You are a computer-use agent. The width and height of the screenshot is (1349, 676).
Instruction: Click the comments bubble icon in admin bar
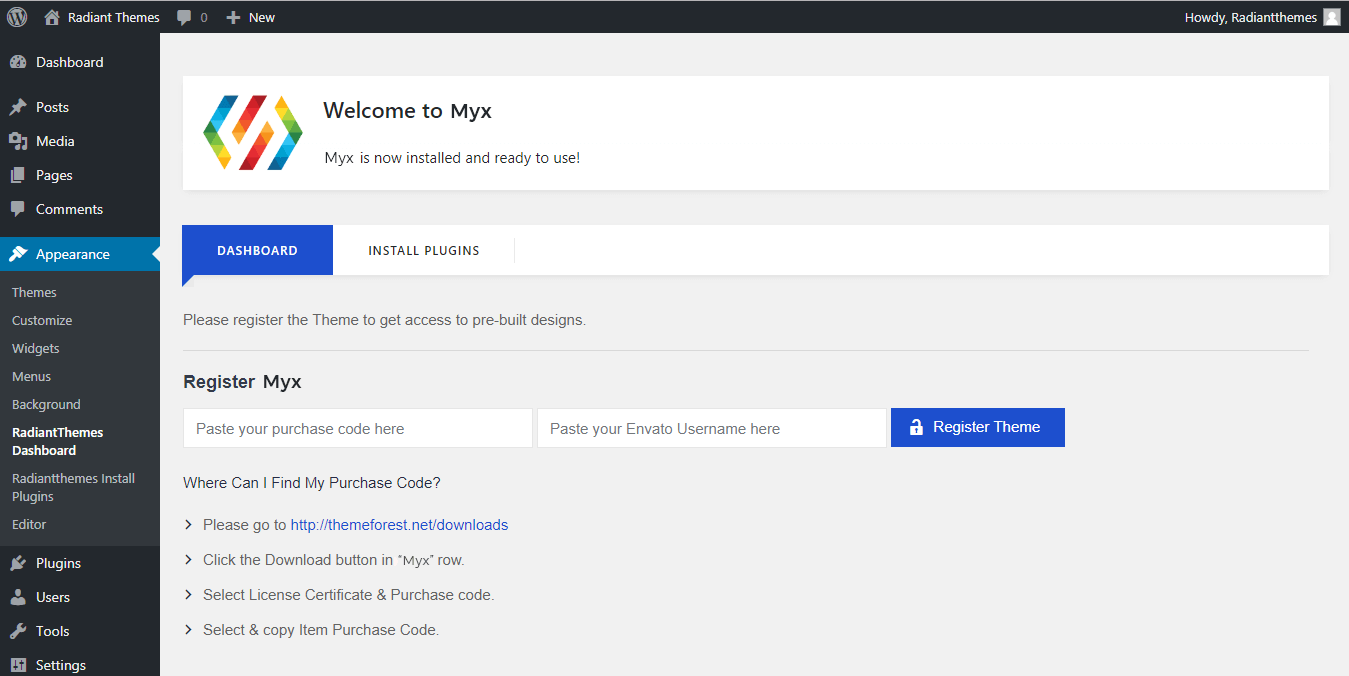tap(184, 17)
